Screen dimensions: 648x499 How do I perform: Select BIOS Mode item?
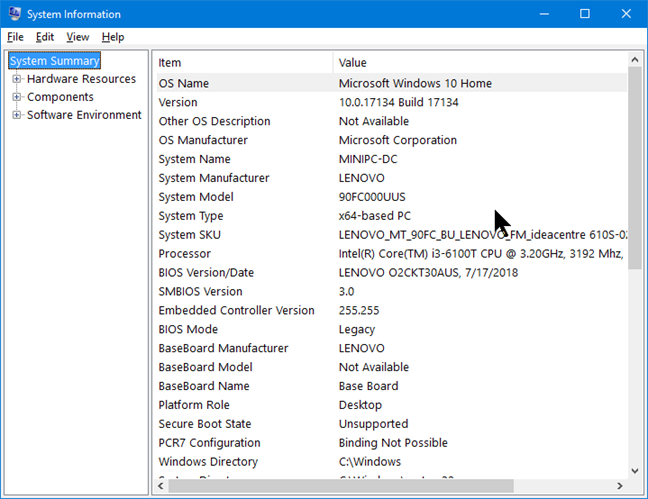pos(188,329)
